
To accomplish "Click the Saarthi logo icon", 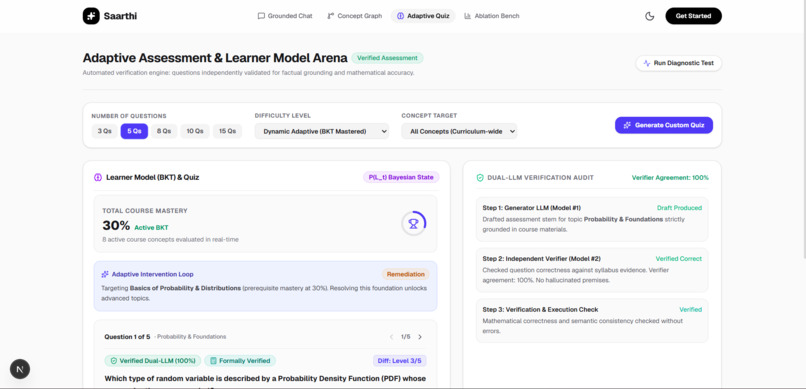I will (91, 16).
